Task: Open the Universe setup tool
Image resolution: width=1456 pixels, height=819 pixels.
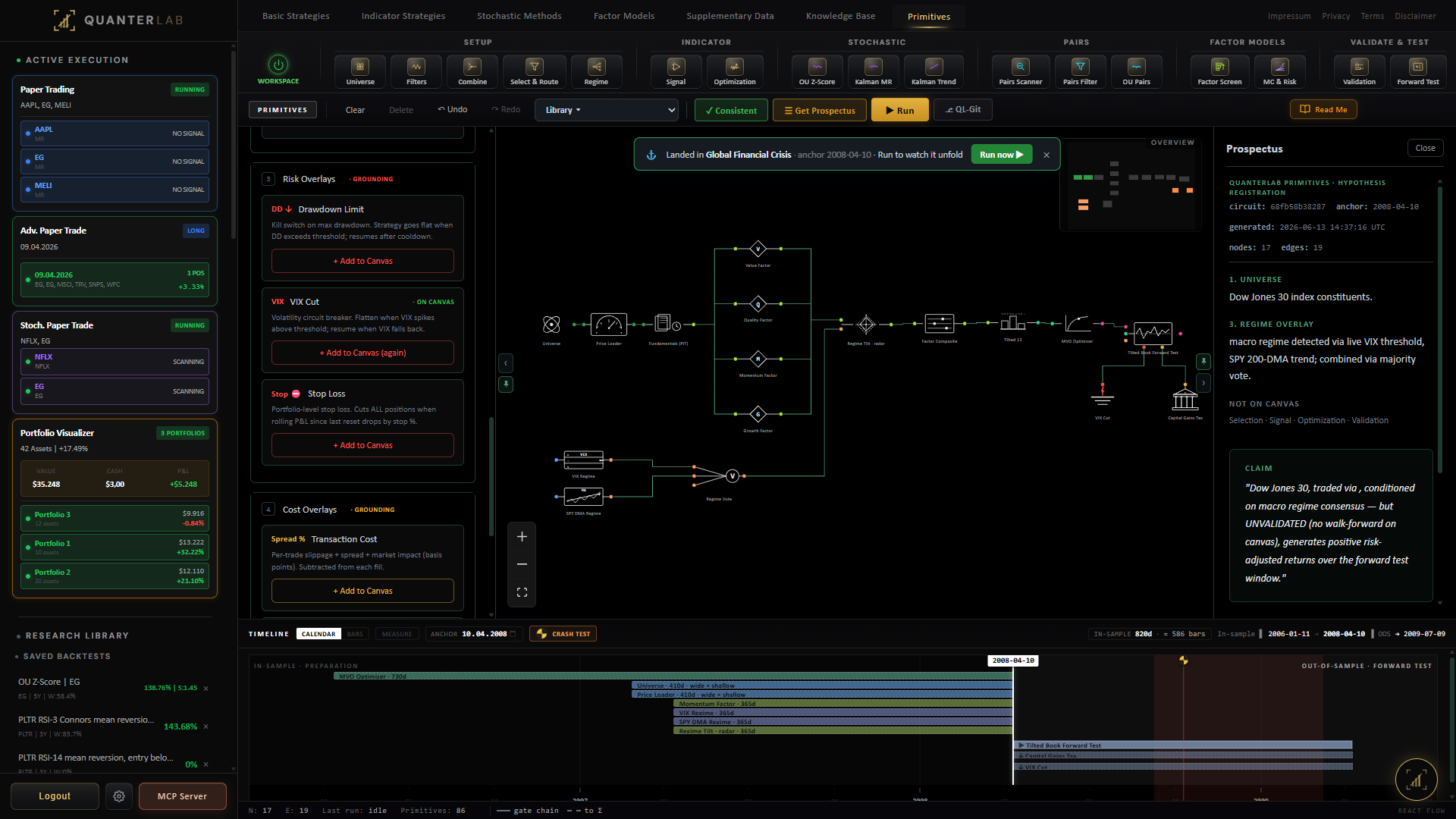Action: (x=360, y=72)
